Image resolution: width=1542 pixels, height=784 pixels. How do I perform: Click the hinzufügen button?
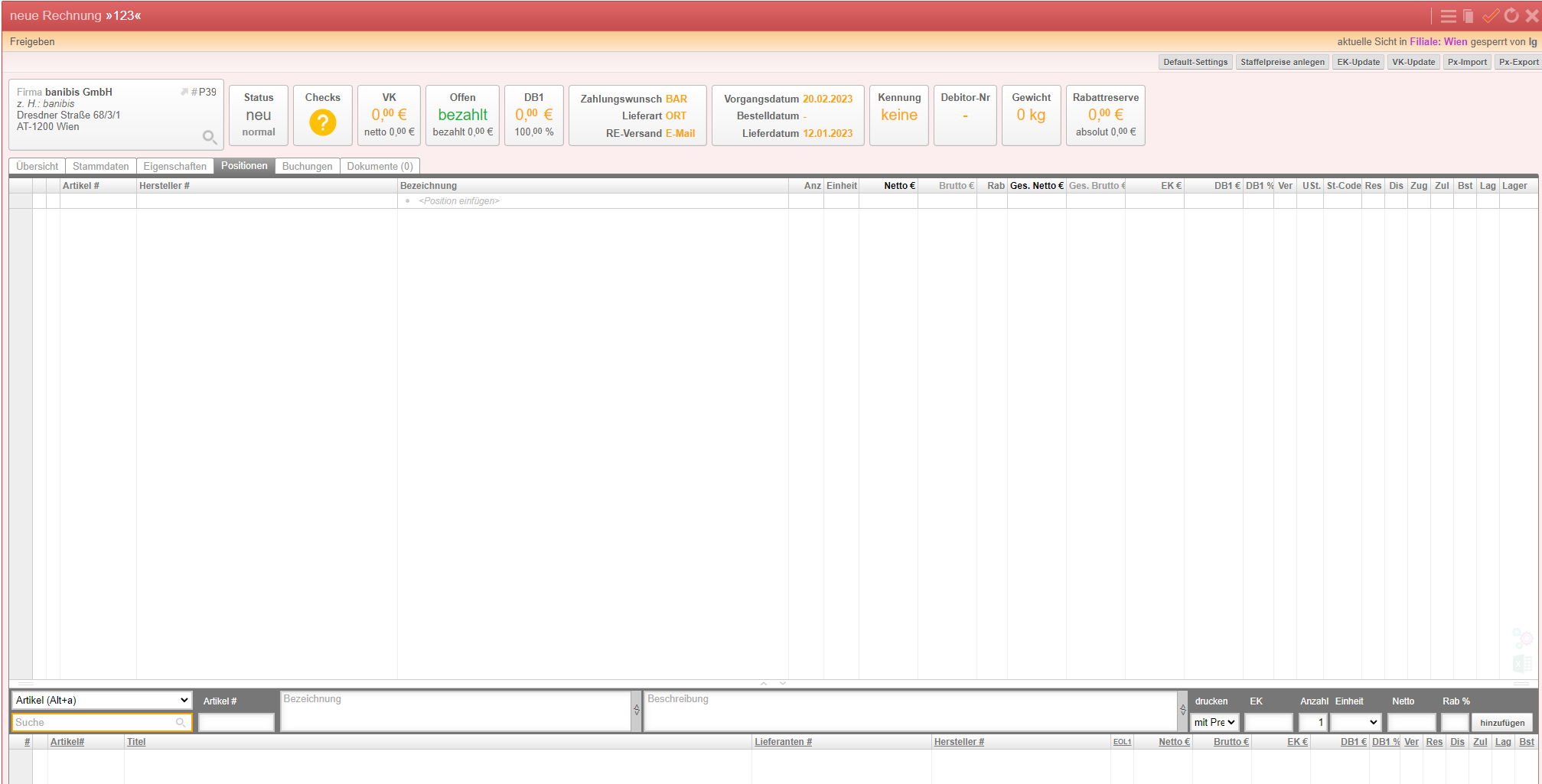coord(1501,723)
